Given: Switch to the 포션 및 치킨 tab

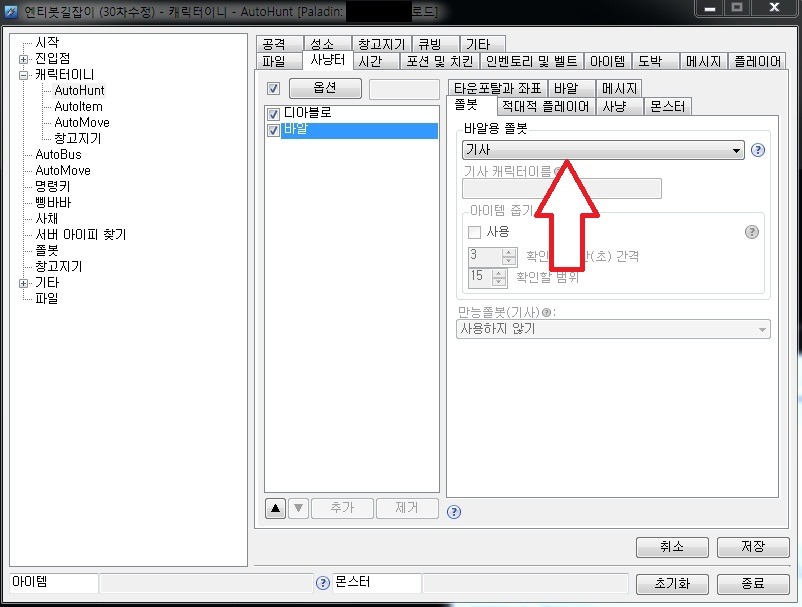Looking at the screenshot, I should pos(439,61).
